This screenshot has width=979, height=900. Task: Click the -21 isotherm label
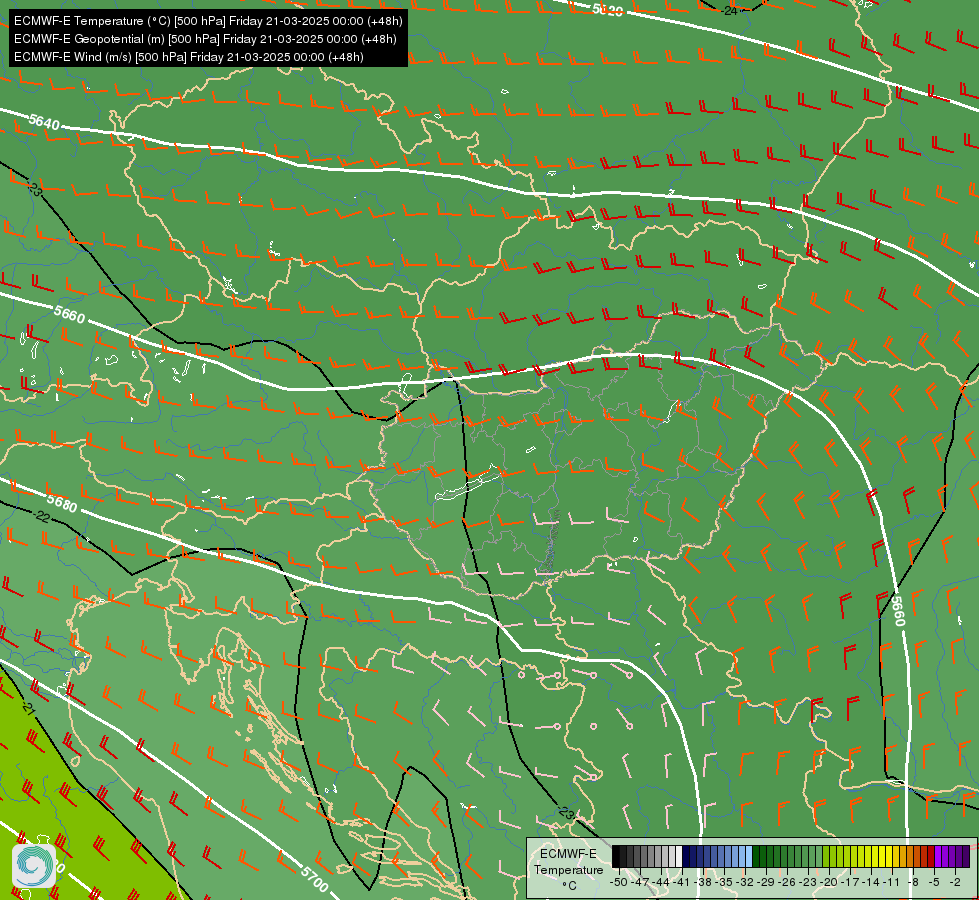coord(28,708)
